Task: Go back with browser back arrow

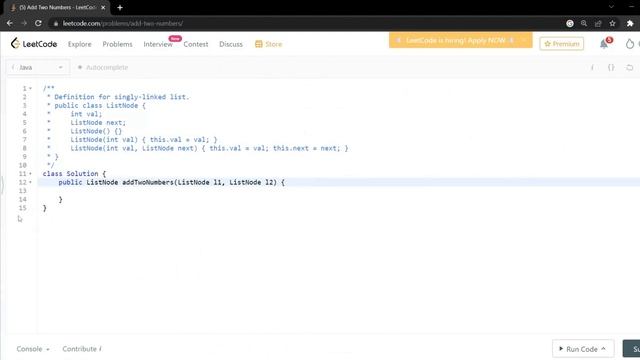Action: point(10,23)
